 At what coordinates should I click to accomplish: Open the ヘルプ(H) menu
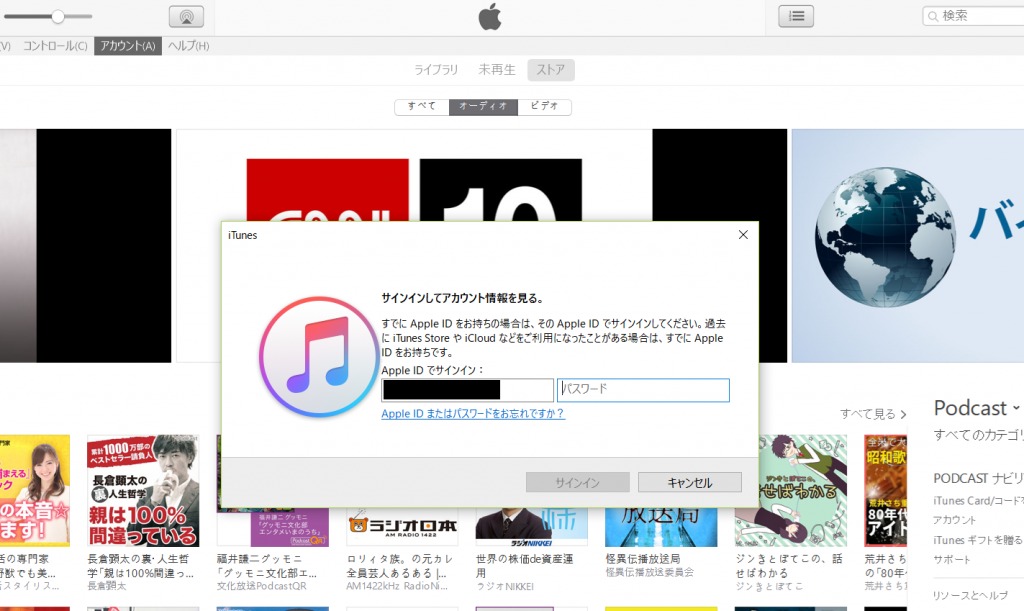tap(188, 46)
